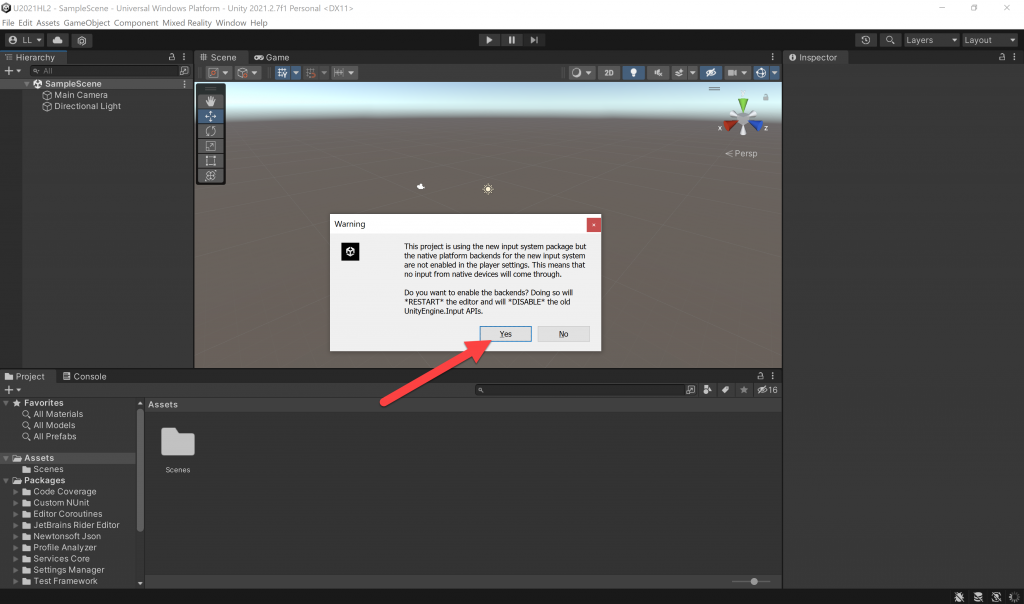Viewport: 1024px width, 604px height.
Task: Open Layout dropdown
Action: pos(989,40)
